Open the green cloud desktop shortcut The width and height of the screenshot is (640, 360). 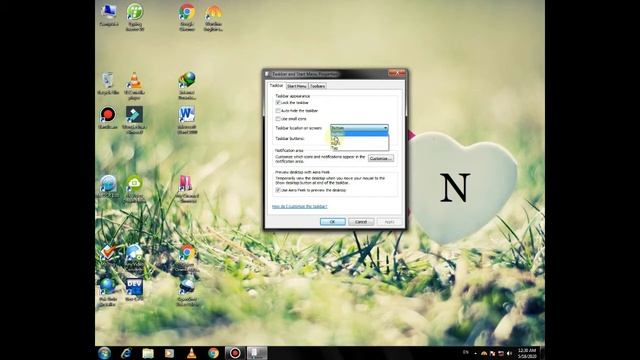pos(134,189)
